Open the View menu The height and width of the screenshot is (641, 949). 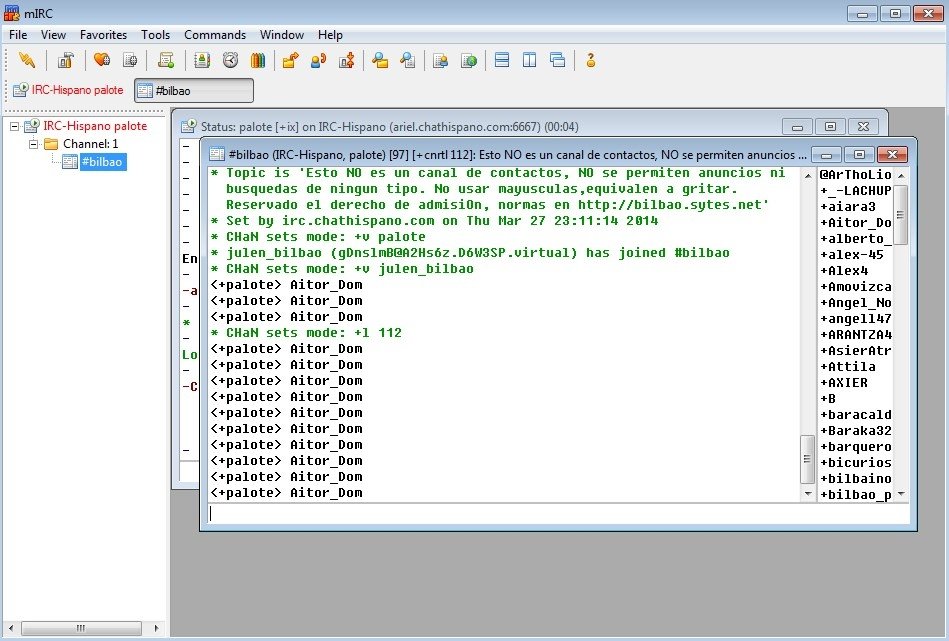point(53,35)
